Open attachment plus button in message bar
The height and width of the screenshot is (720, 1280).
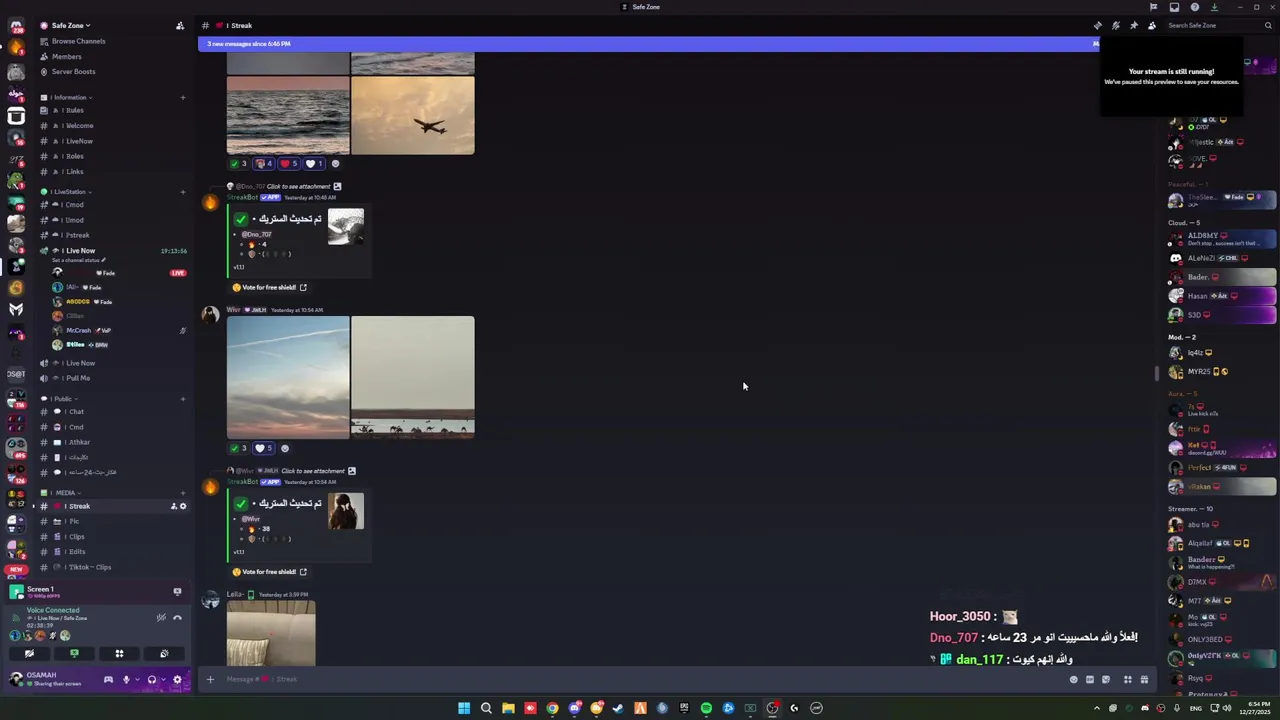[210, 679]
